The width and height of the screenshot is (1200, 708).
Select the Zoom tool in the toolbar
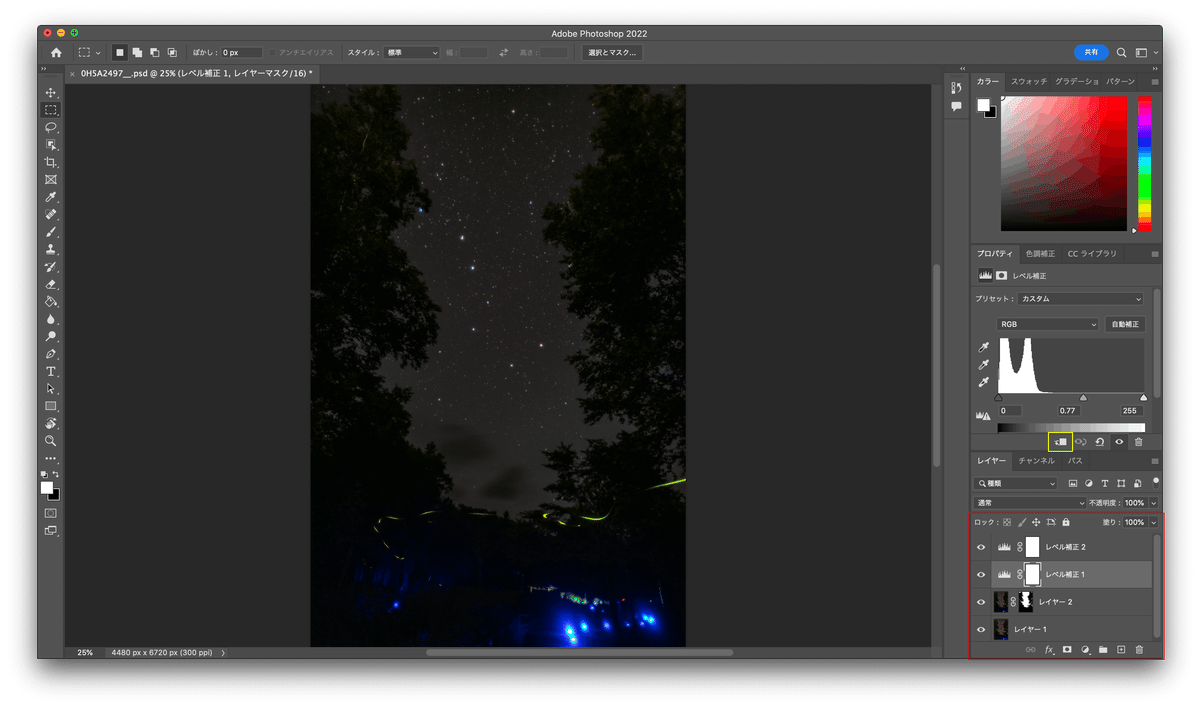(x=51, y=440)
